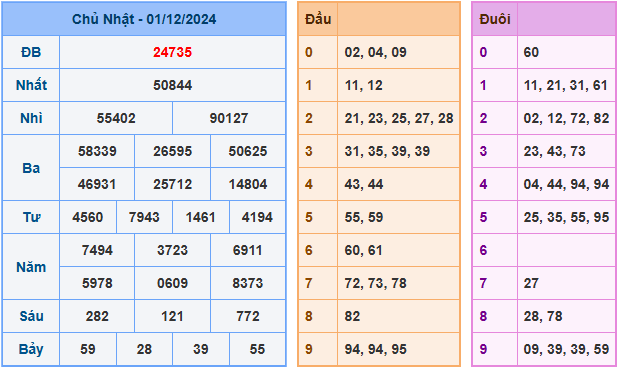This screenshot has height=367, width=617.
Task: Select seventh prize number 59
Action: [x=88, y=350]
